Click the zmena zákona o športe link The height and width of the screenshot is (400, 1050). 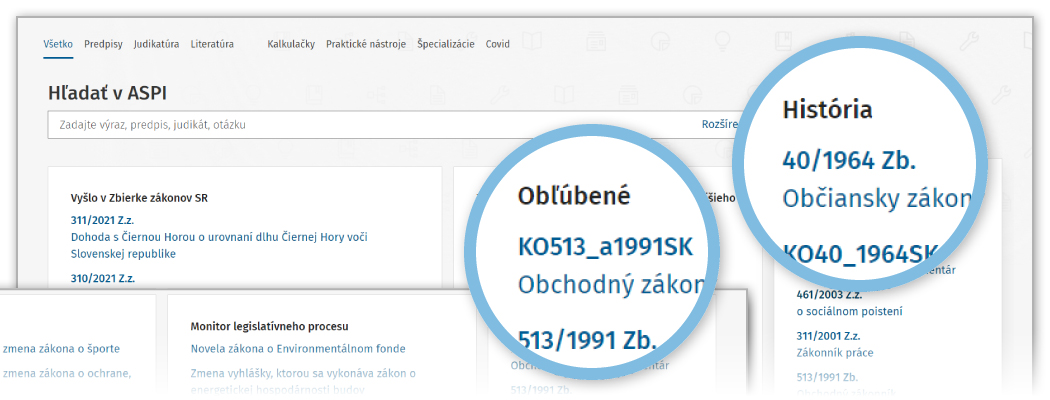61,348
